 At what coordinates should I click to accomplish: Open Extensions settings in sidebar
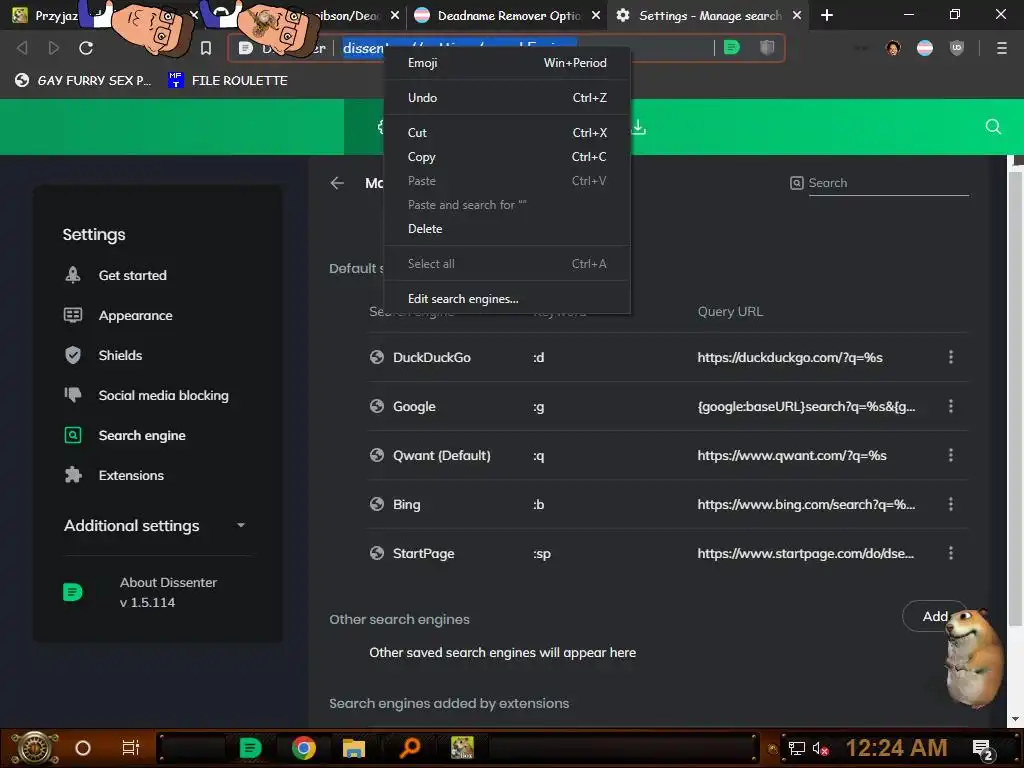131,475
